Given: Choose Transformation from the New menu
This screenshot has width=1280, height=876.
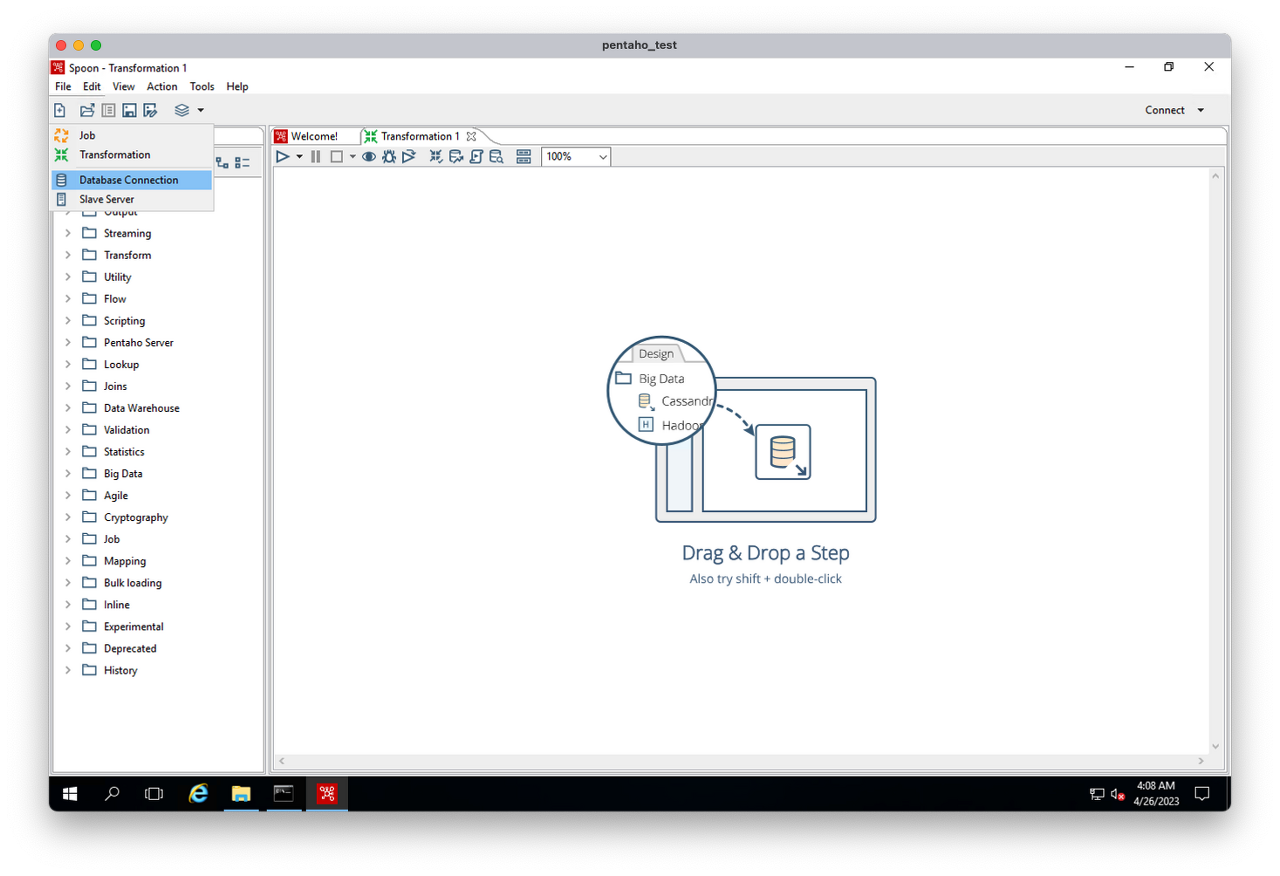Looking at the screenshot, I should click(x=132, y=154).
